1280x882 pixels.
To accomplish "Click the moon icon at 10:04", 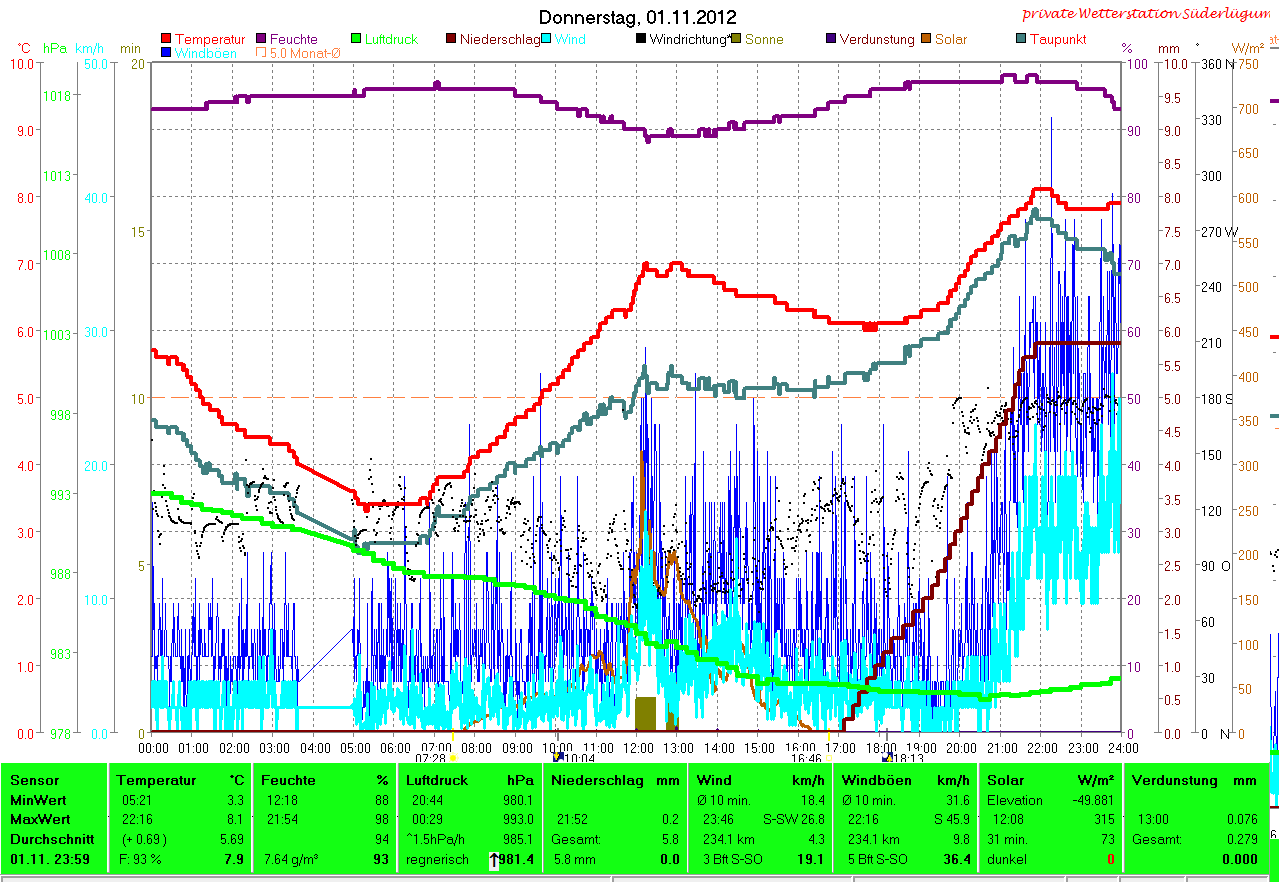I will pos(556,759).
